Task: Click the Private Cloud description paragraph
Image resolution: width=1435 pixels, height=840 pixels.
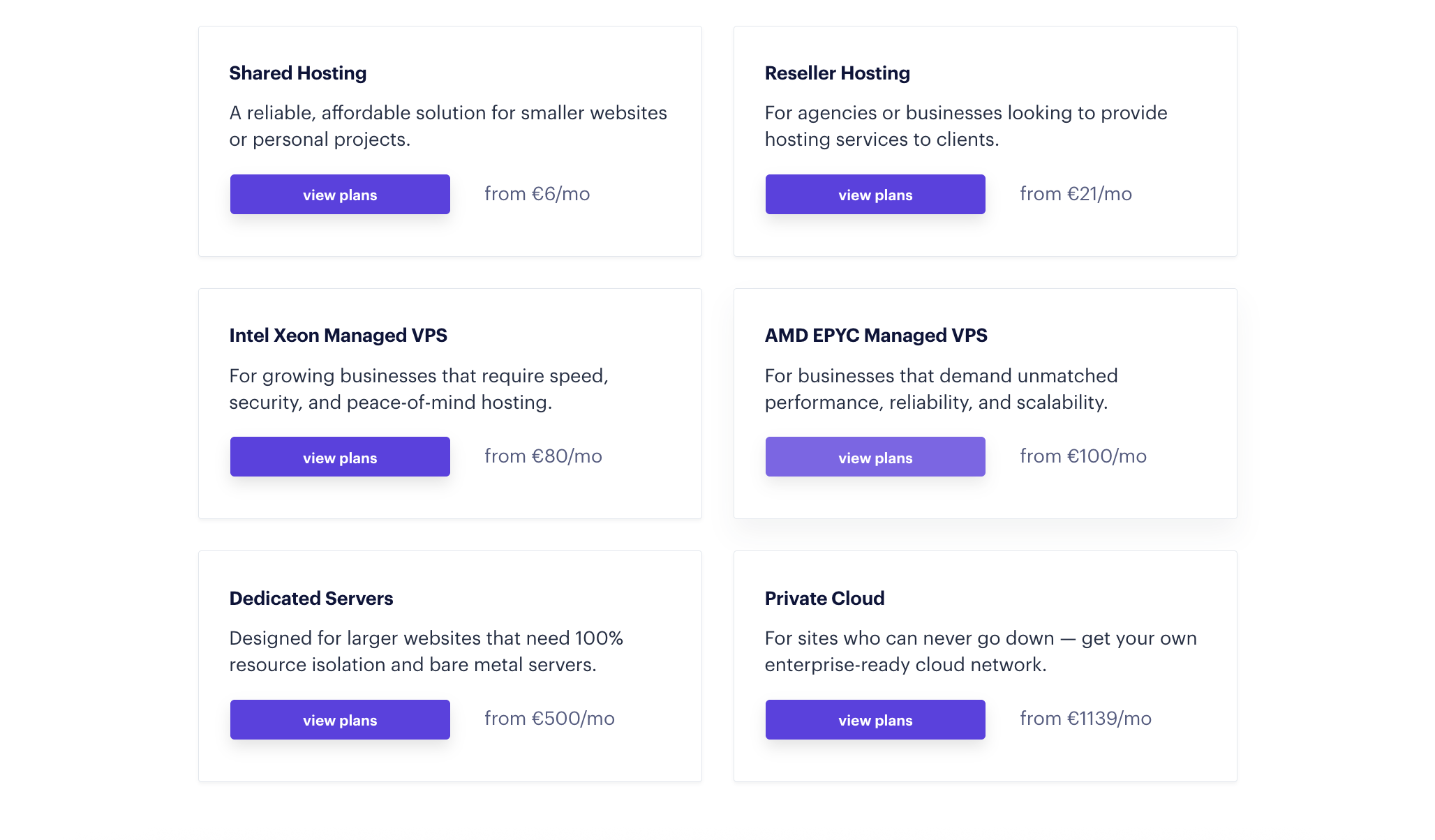Action: point(980,652)
